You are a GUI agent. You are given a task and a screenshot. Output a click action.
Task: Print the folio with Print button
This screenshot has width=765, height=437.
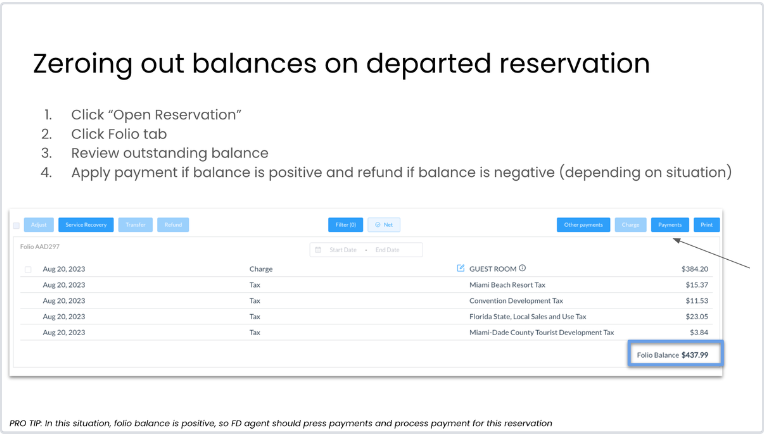706,225
